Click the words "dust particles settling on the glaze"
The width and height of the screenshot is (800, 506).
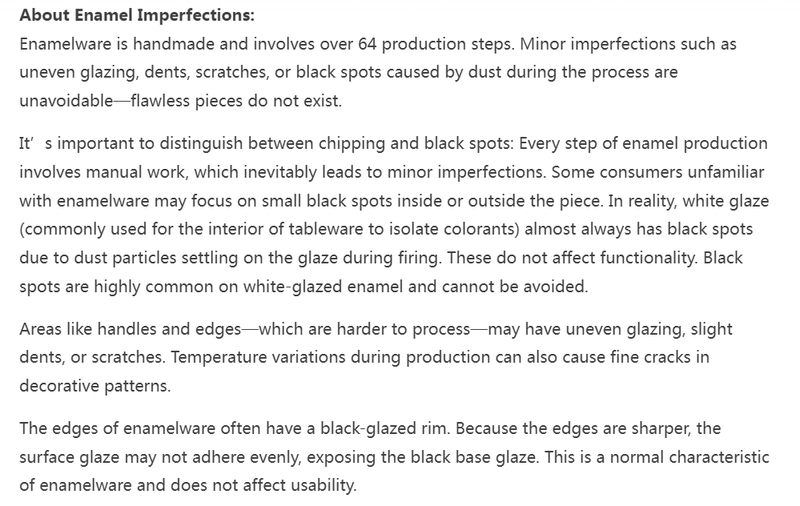[199, 257]
